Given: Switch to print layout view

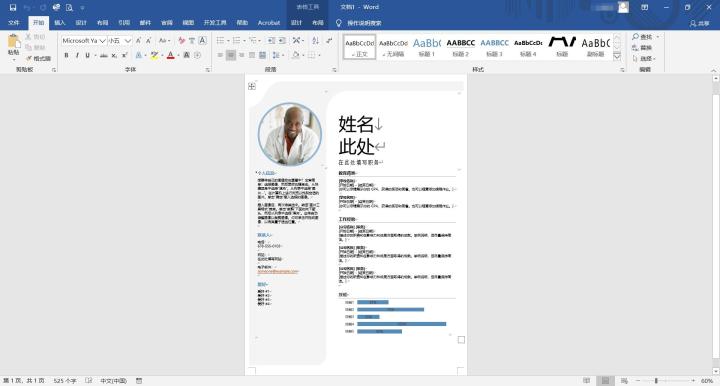Looking at the screenshot, I should pyautogui.click(x=605, y=381).
